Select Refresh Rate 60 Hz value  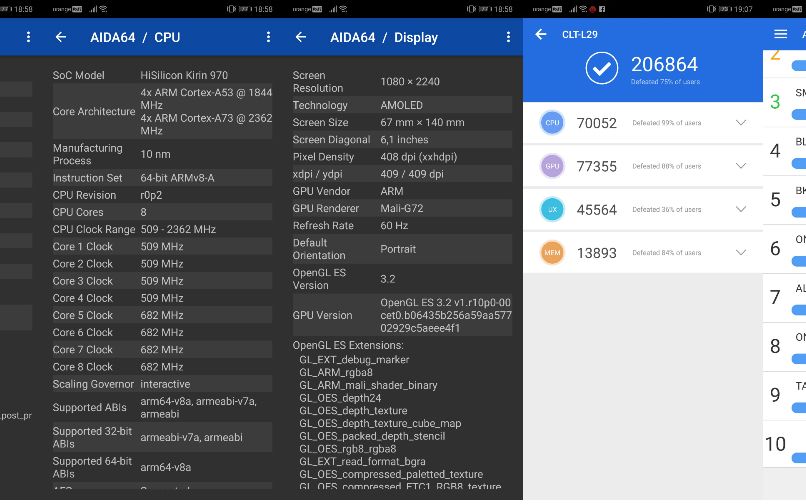point(394,226)
